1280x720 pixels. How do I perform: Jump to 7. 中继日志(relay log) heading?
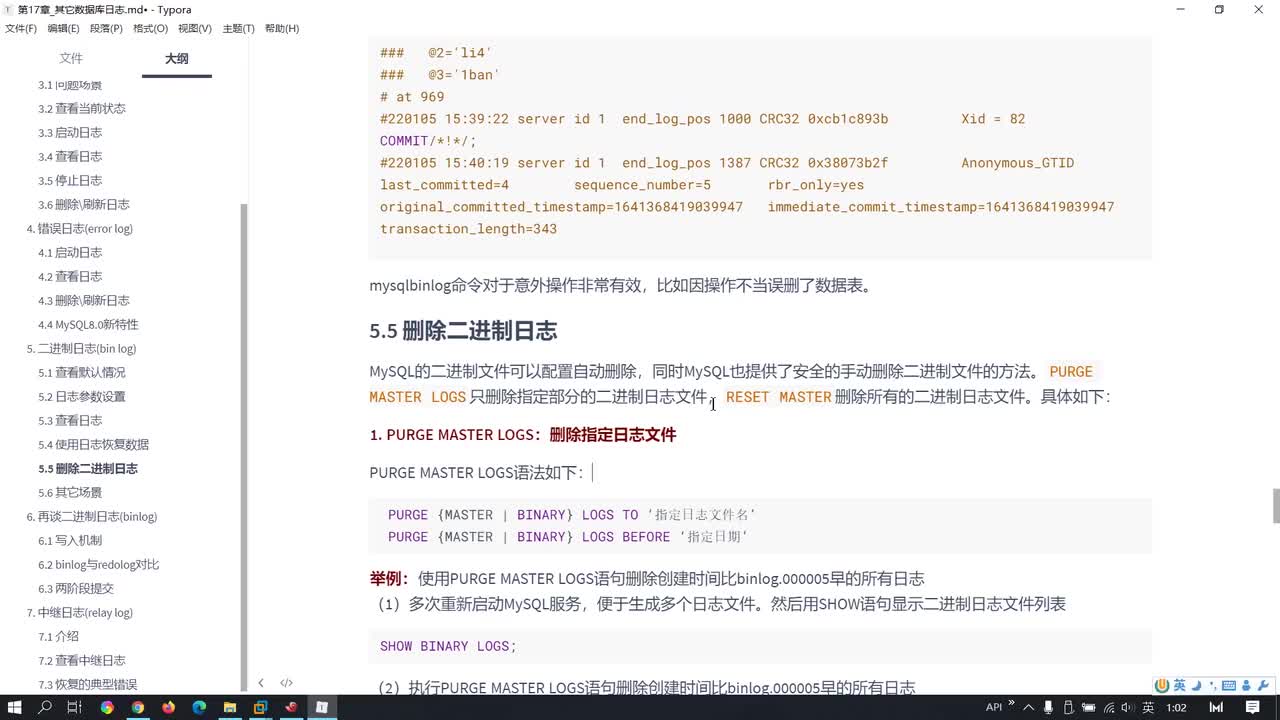click(79, 612)
